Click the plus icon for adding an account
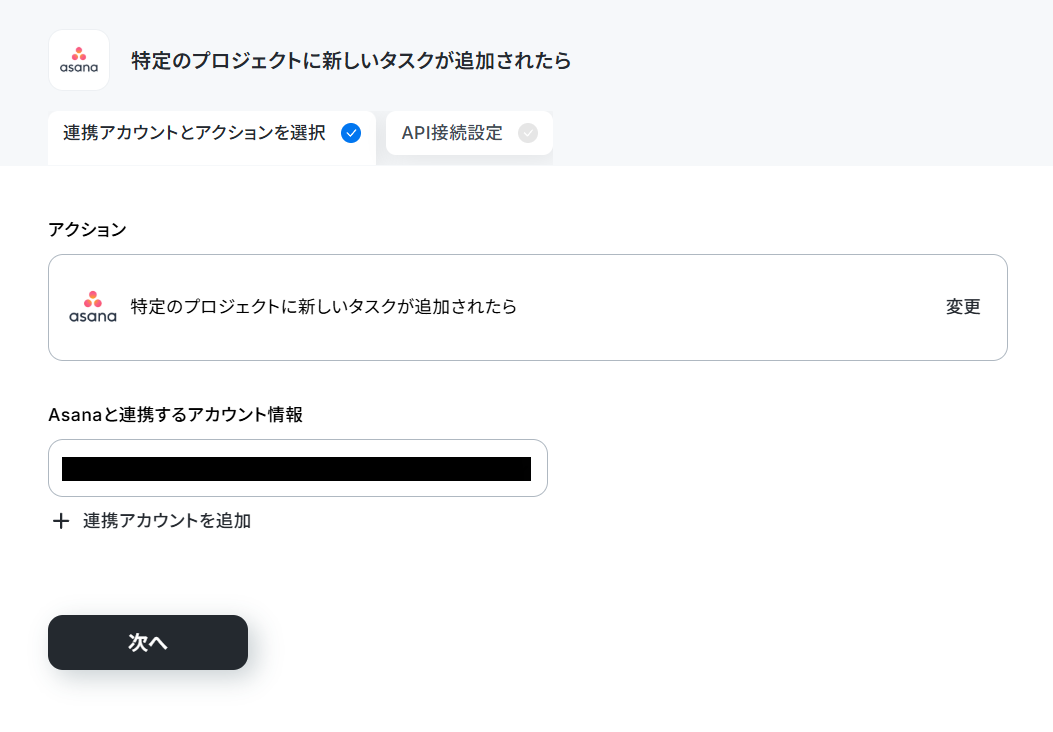Viewport: 1053px width, 732px height. click(x=60, y=521)
